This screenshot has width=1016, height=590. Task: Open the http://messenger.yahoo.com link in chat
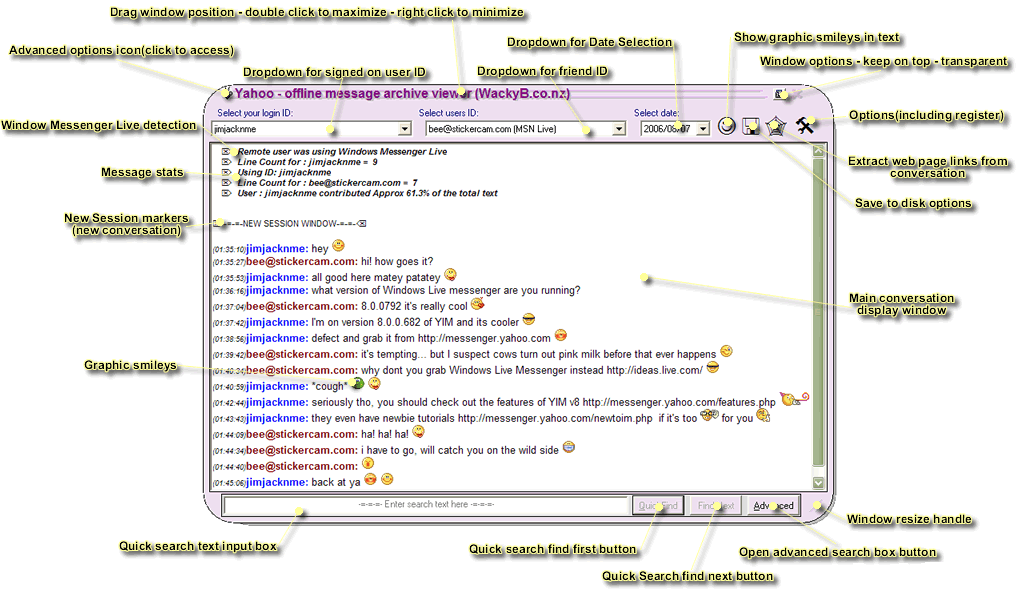pyautogui.click(x=484, y=338)
